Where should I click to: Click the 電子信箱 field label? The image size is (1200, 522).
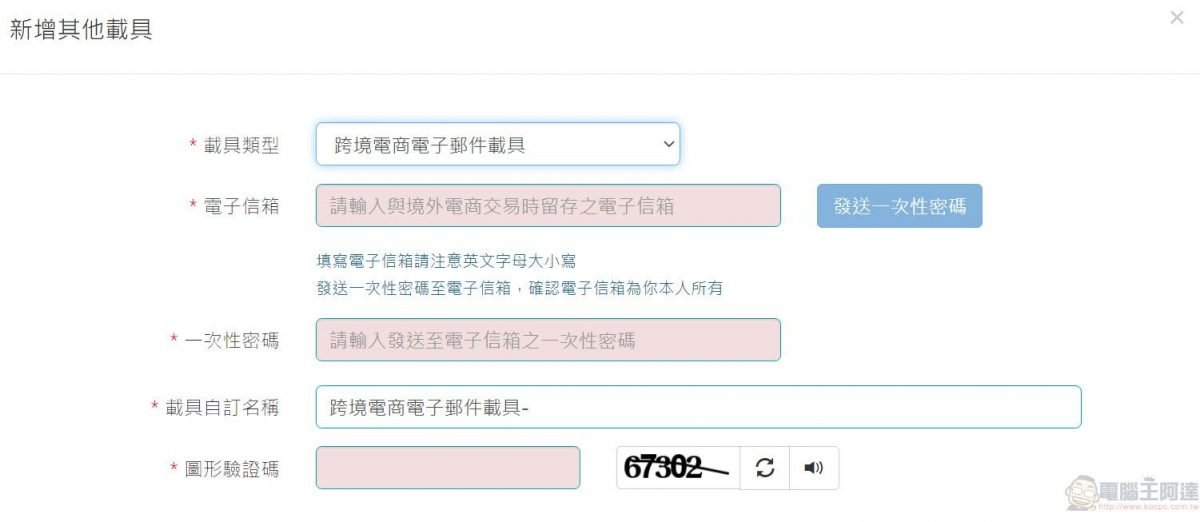coord(241,206)
